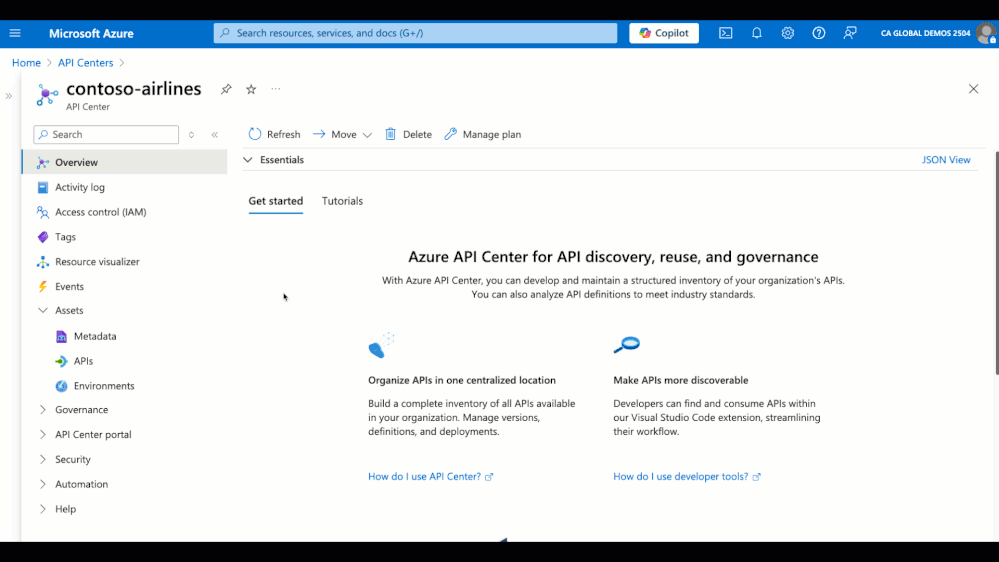Click the Refresh circular arrow icon
The width and height of the screenshot is (999, 562).
[255, 134]
